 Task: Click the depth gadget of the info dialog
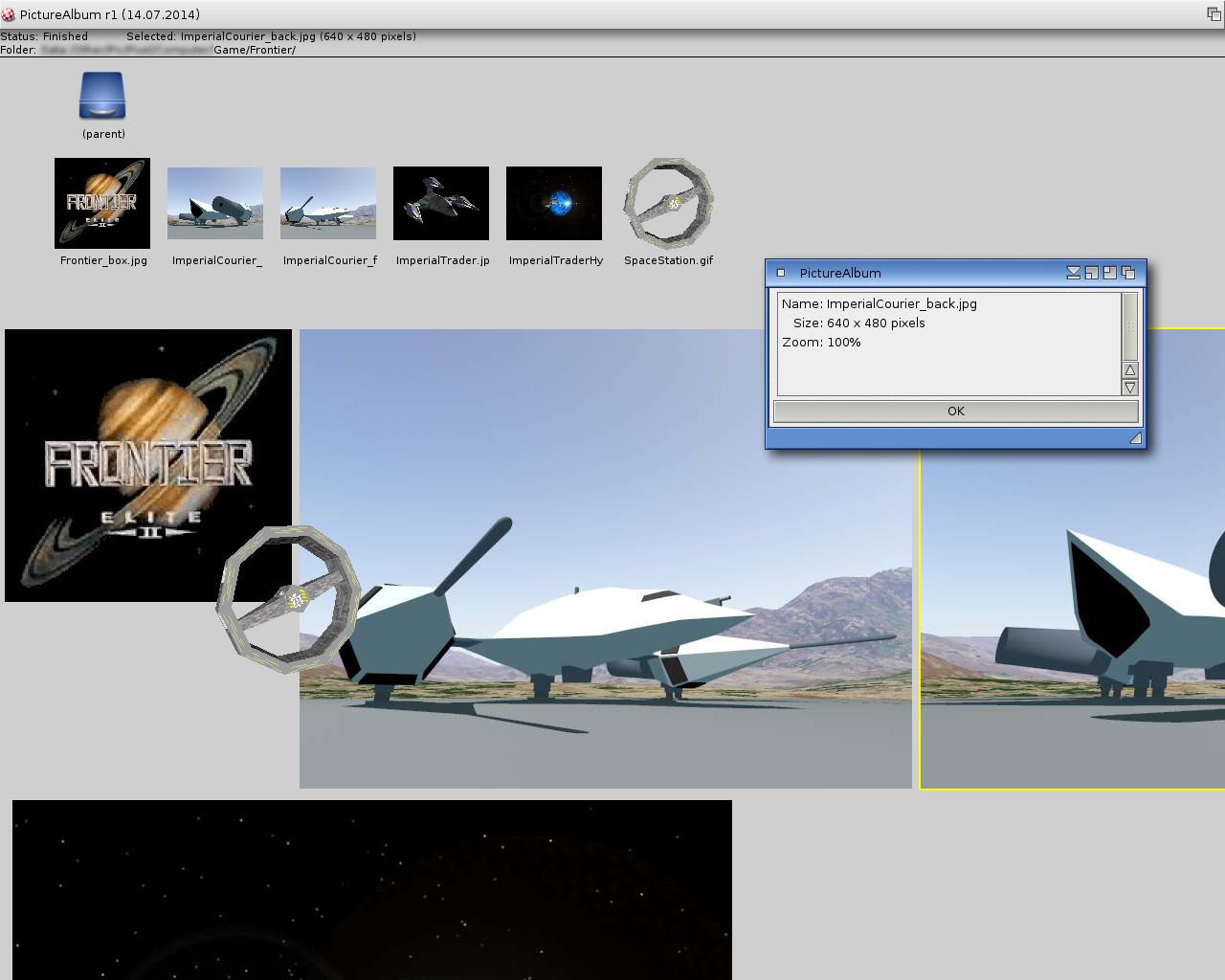coord(1128,273)
